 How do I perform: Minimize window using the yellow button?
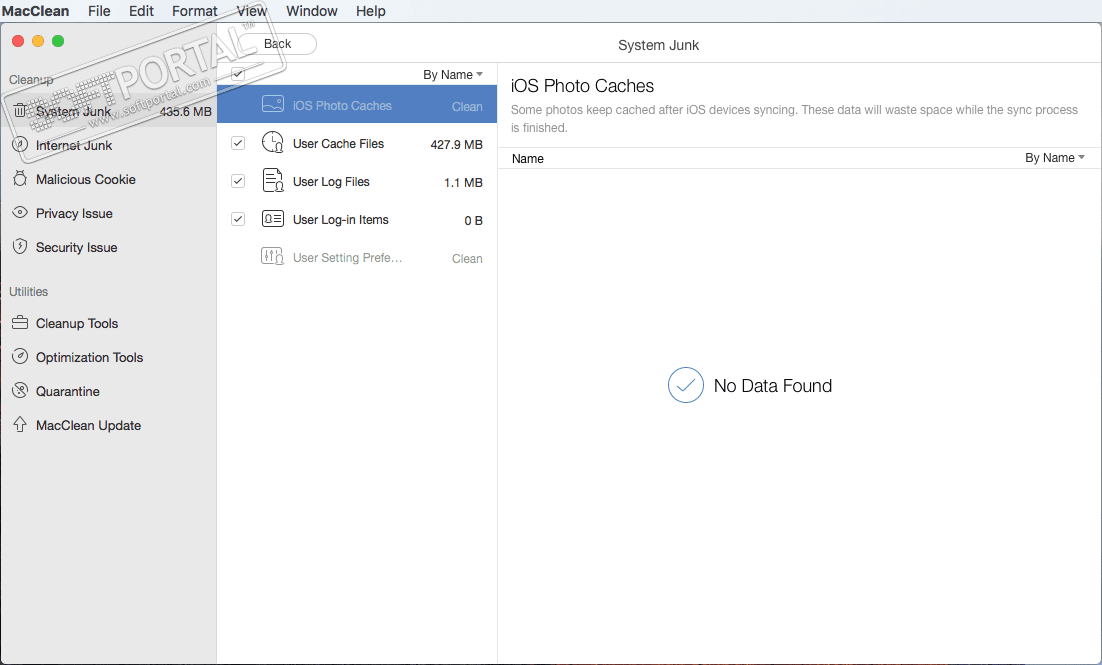(38, 41)
